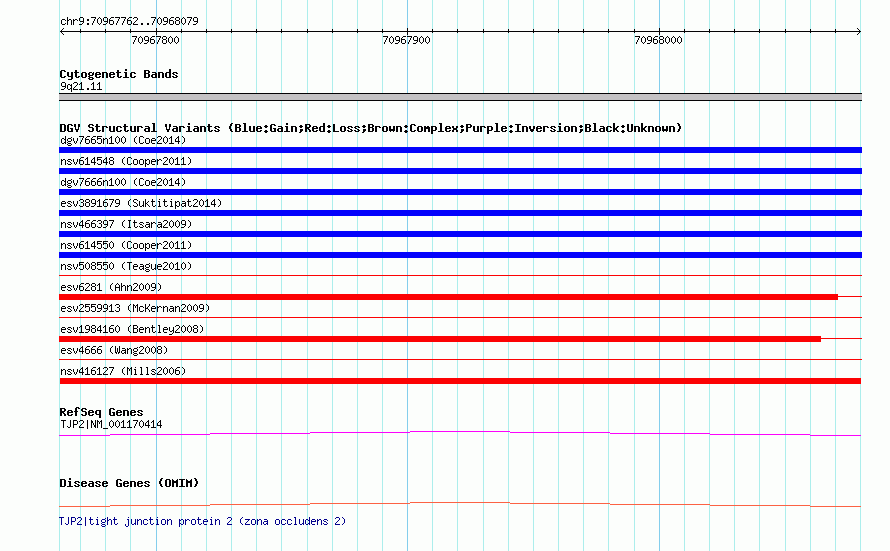Click the 70968000 ruler position label
Screen dimensions: 890x551
click(658, 40)
